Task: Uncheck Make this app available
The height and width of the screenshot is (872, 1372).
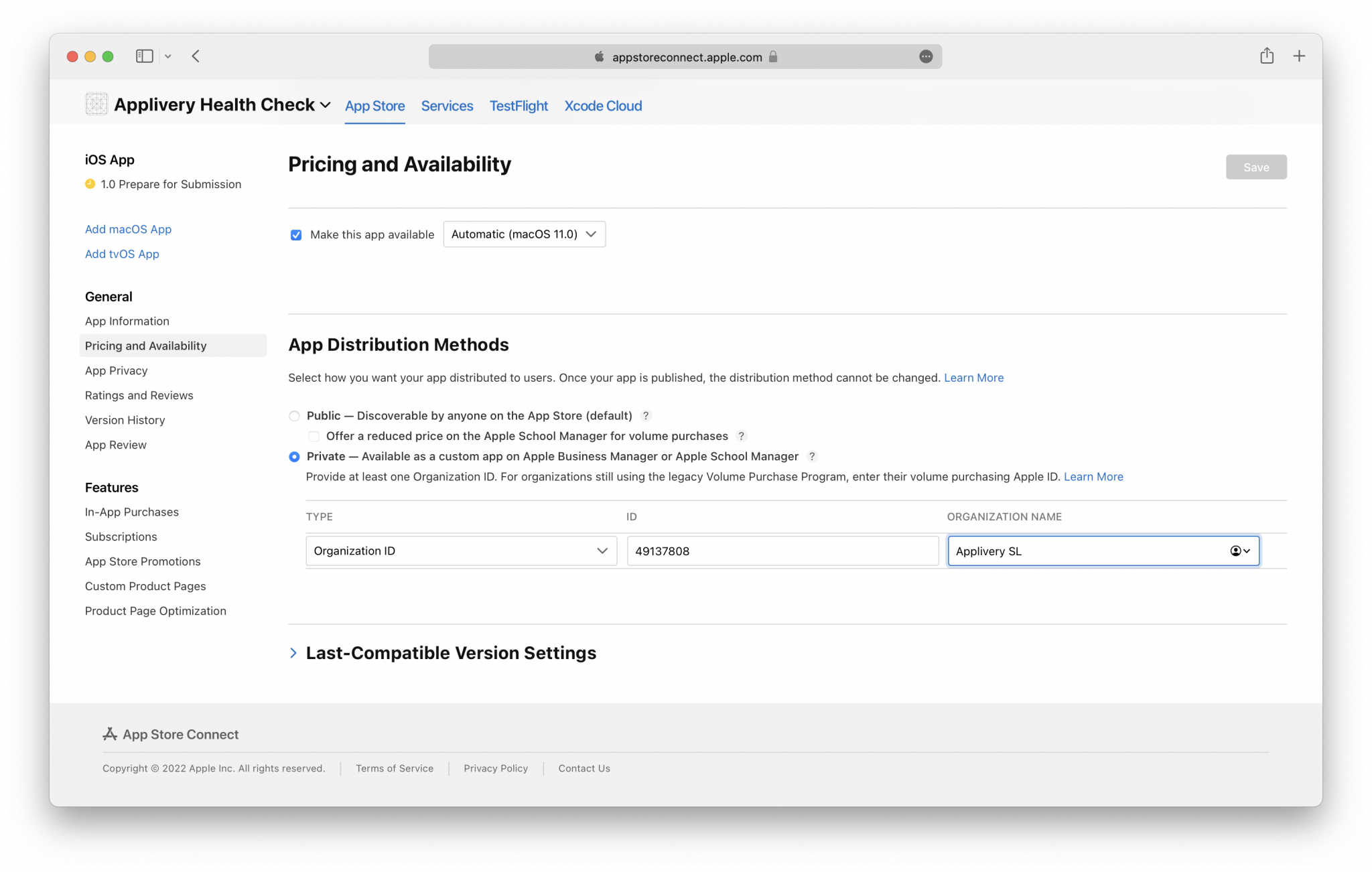Action: tap(295, 234)
